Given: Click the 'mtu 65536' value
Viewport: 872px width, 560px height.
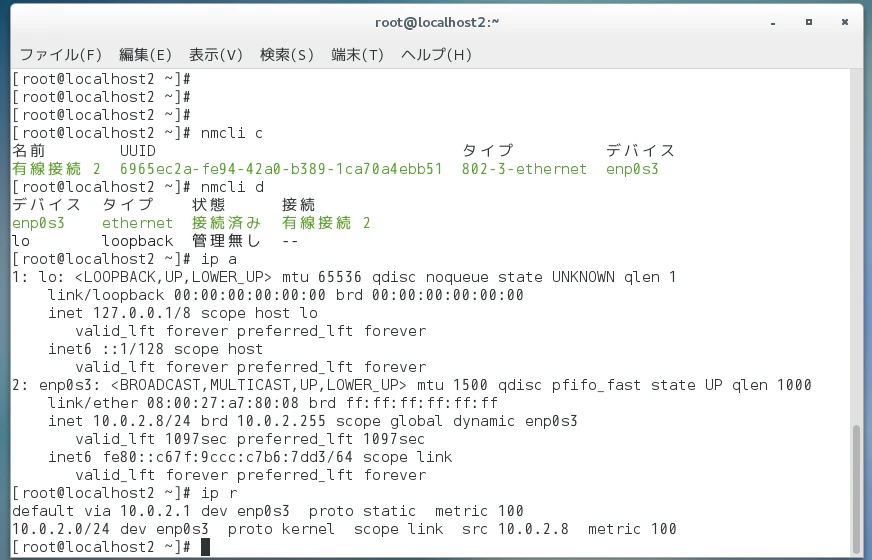Looking at the screenshot, I should pos(321,277).
